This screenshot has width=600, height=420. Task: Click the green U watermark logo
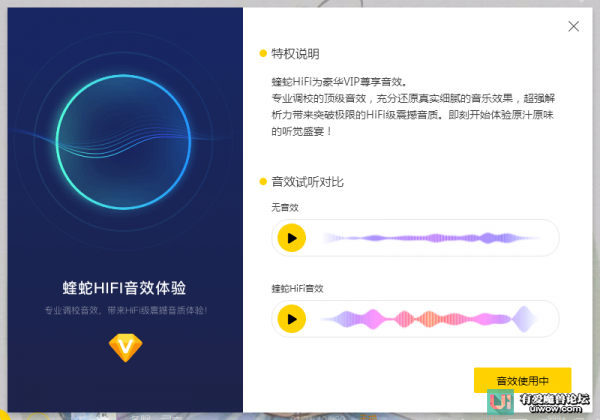(496, 403)
